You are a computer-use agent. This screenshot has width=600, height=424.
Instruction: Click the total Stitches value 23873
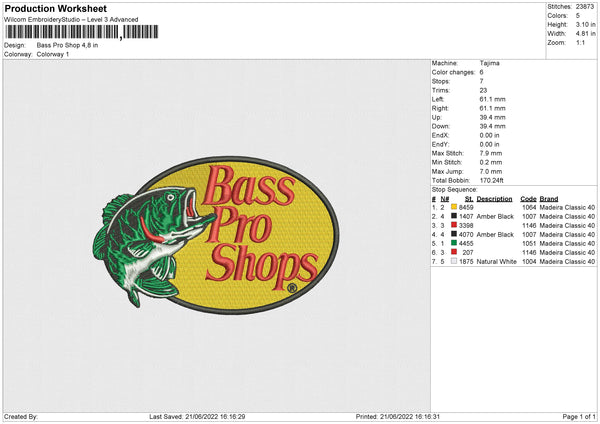pyautogui.click(x=585, y=7)
